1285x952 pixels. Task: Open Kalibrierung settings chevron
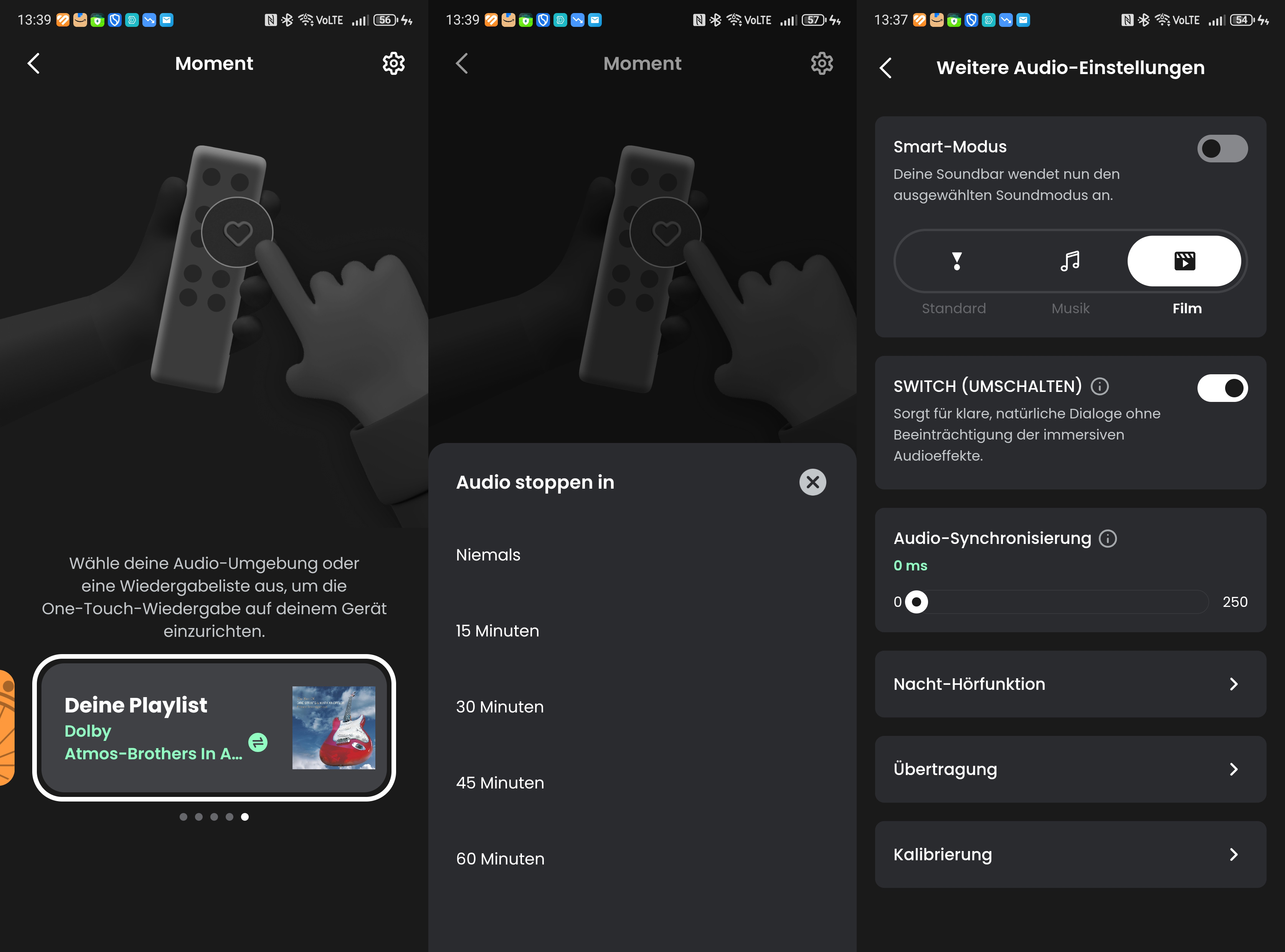(1233, 854)
